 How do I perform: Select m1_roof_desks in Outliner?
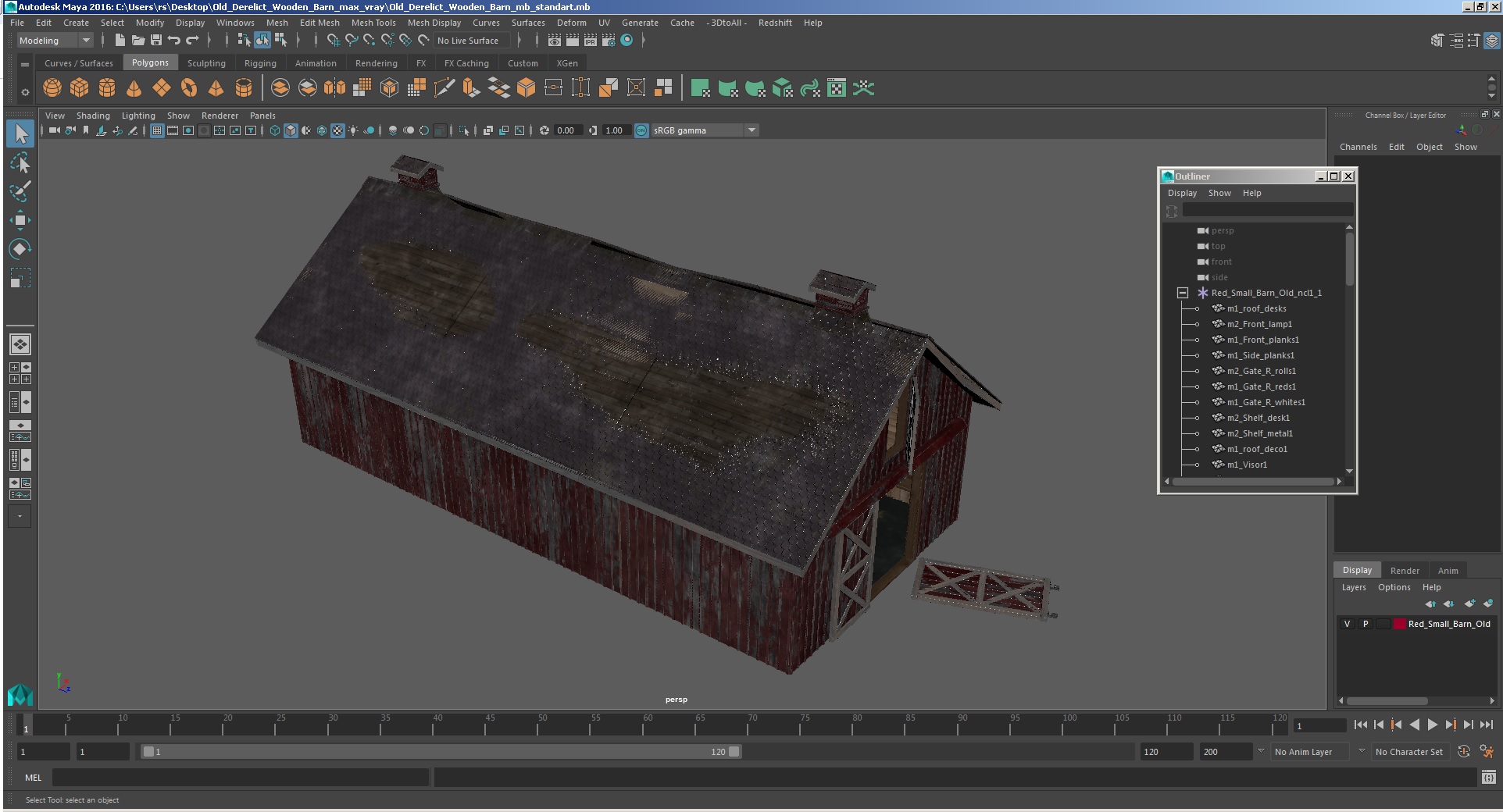(x=1256, y=308)
